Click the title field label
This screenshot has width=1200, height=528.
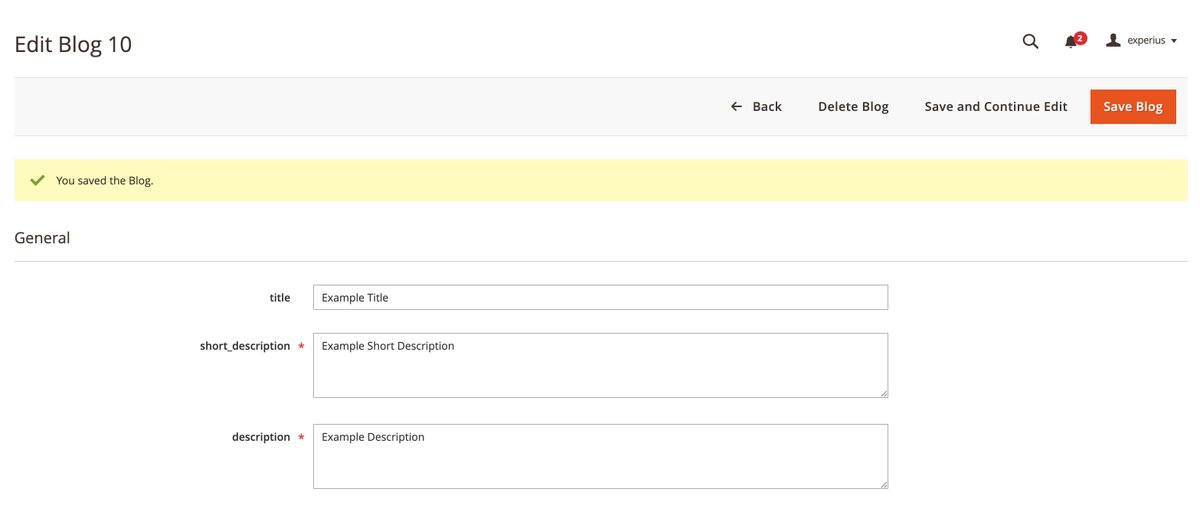pos(280,298)
